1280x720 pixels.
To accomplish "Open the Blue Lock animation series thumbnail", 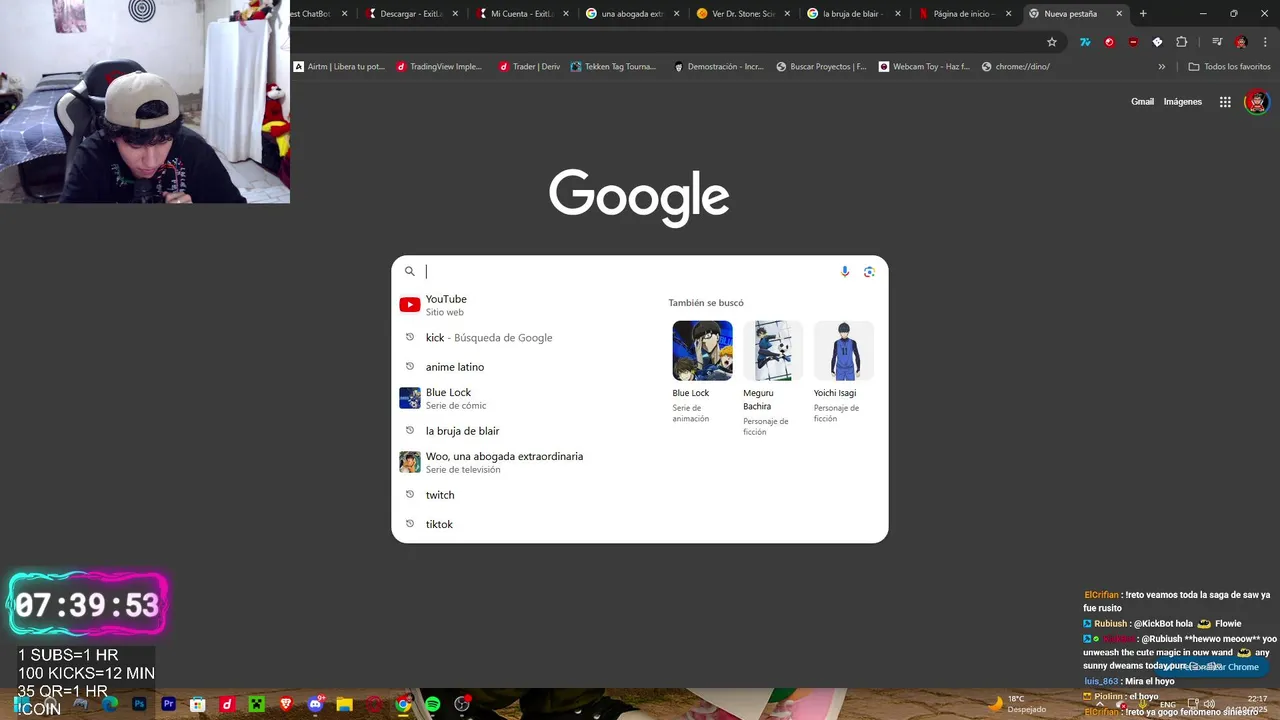I will point(702,351).
